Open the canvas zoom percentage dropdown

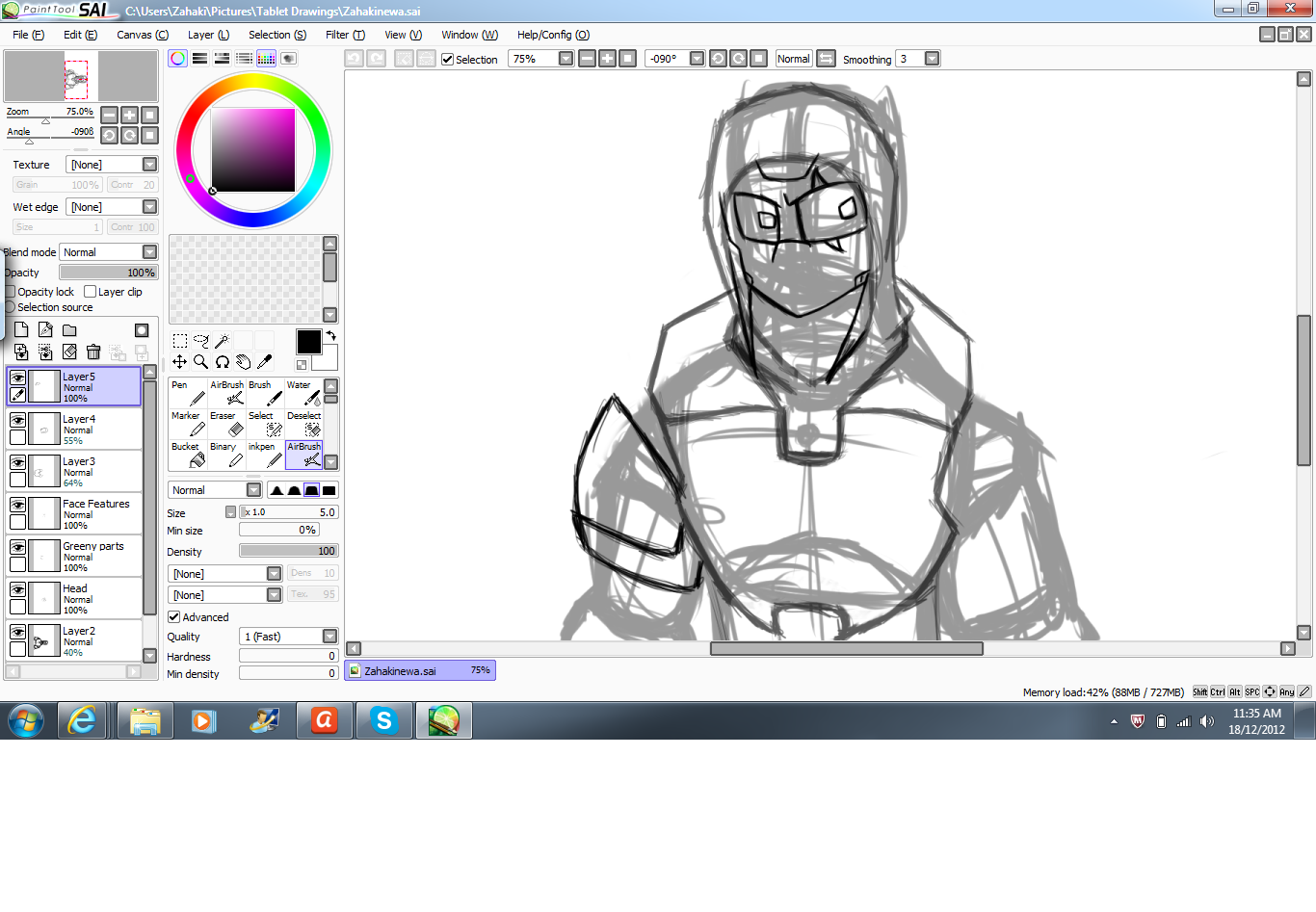(566, 59)
